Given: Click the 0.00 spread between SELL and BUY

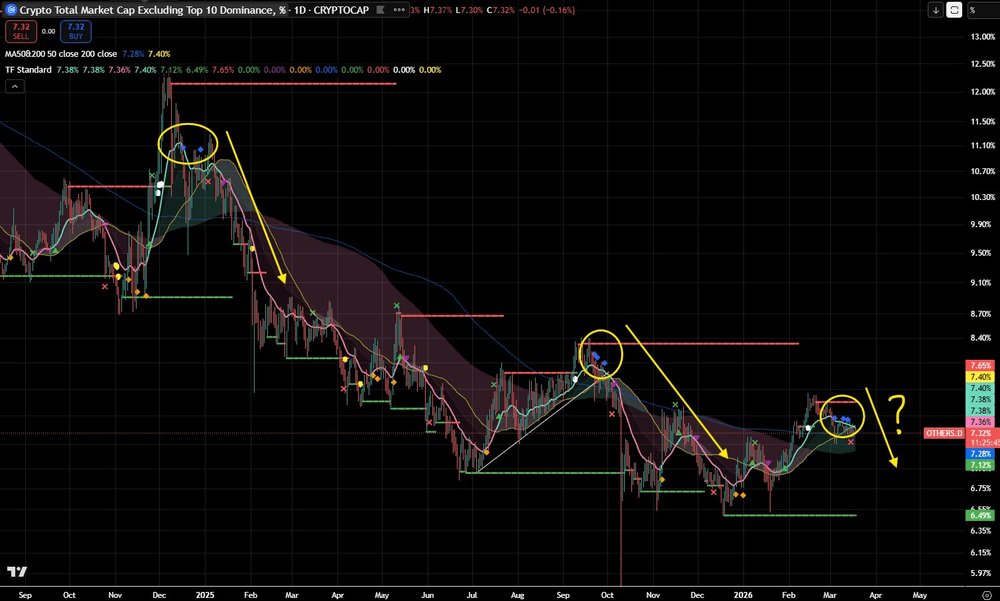Looking at the screenshot, I should [48, 31].
